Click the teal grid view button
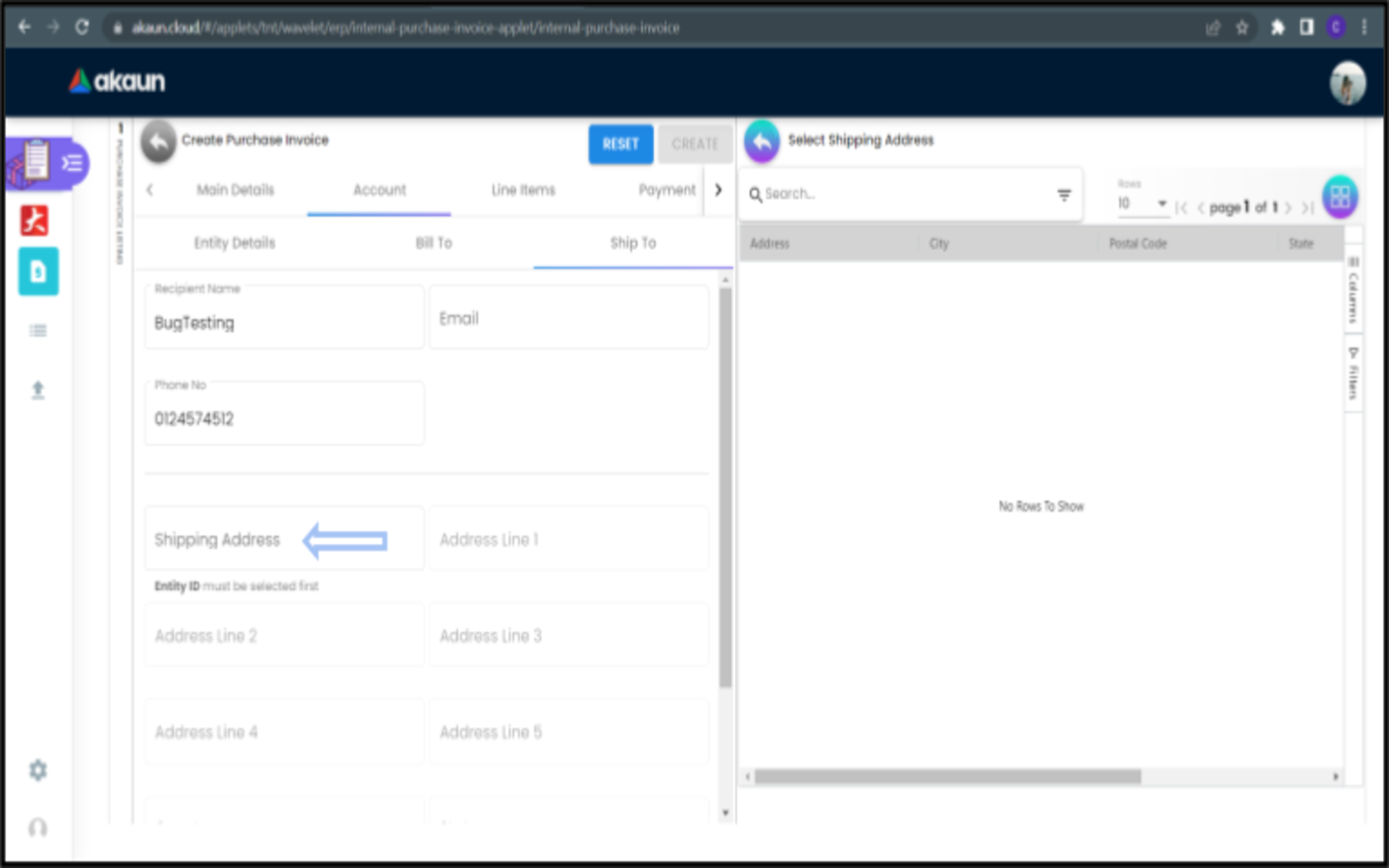Viewport: 1389px width, 868px height. 1340,197
